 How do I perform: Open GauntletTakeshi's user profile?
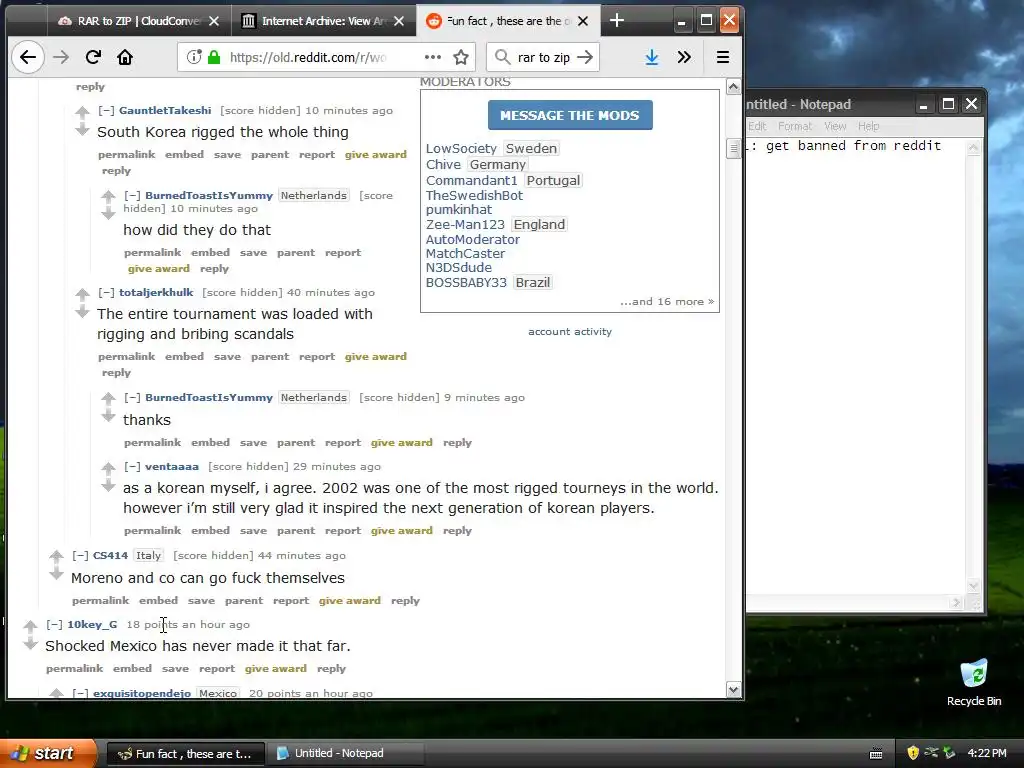coord(165,110)
